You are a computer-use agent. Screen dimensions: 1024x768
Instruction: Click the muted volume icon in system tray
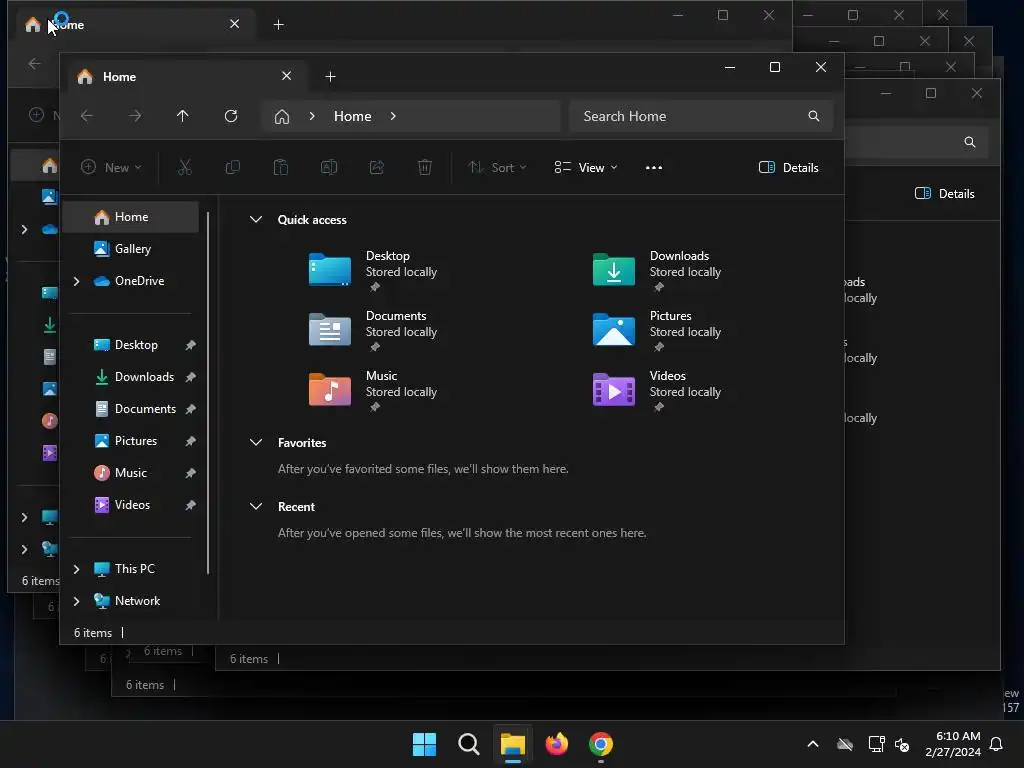pos(903,744)
